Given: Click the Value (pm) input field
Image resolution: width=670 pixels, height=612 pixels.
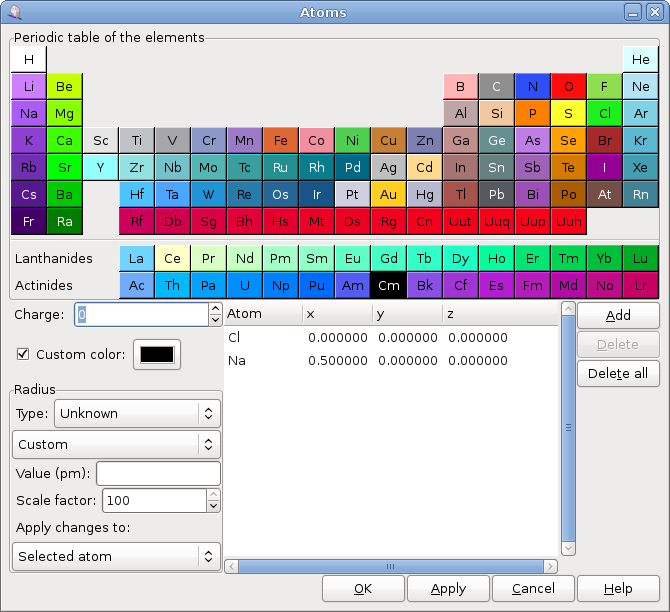Looking at the screenshot, I should [x=158, y=473].
